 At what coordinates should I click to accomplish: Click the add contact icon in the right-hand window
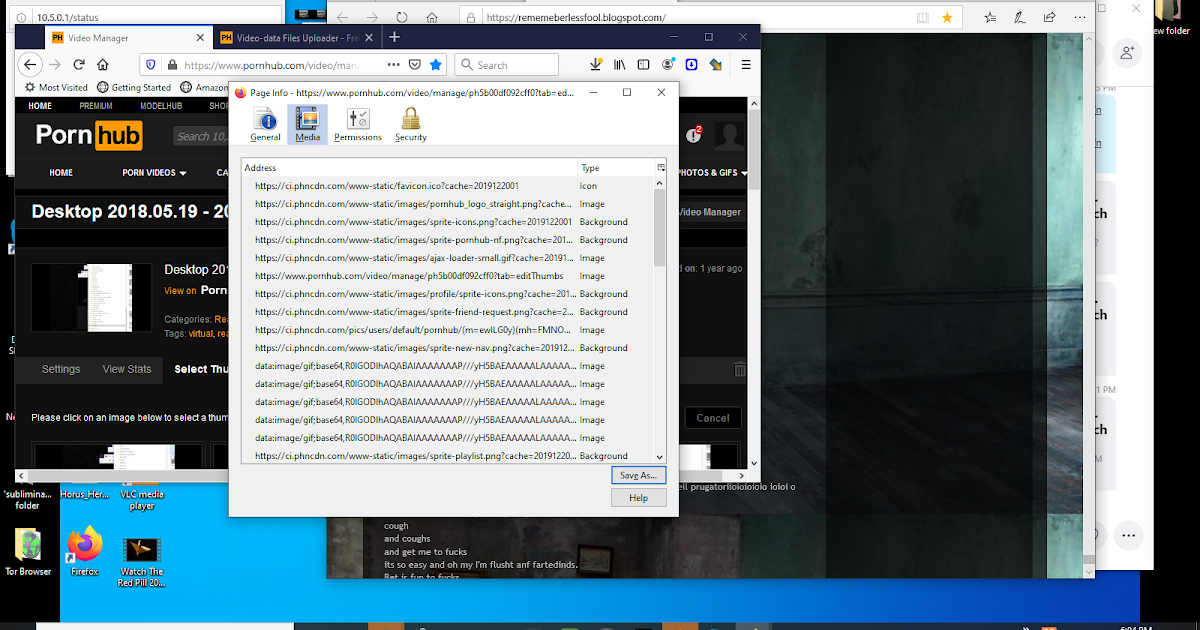[x=1128, y=53]
